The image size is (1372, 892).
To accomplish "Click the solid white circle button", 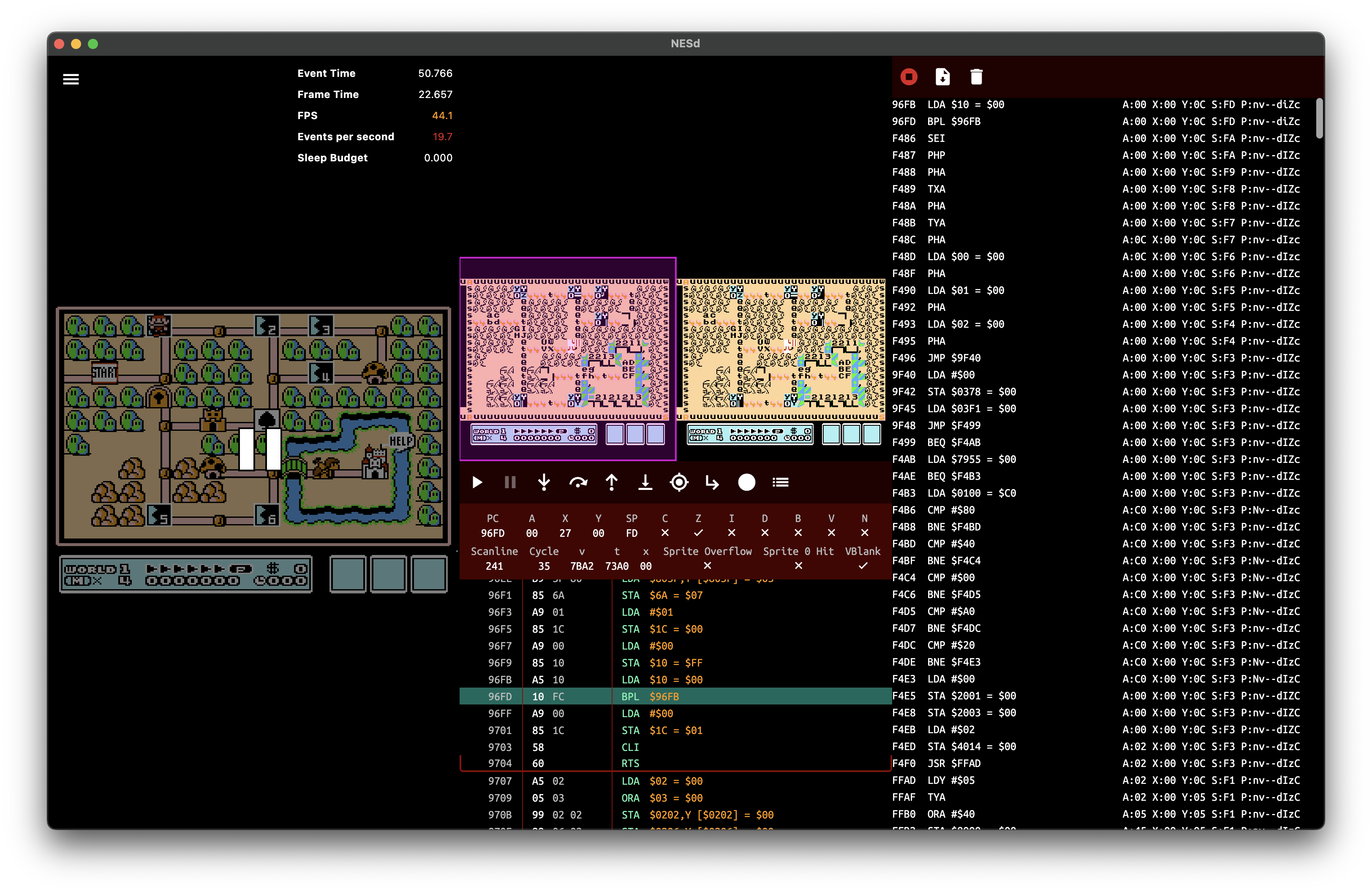I will [x=746, y=482].
